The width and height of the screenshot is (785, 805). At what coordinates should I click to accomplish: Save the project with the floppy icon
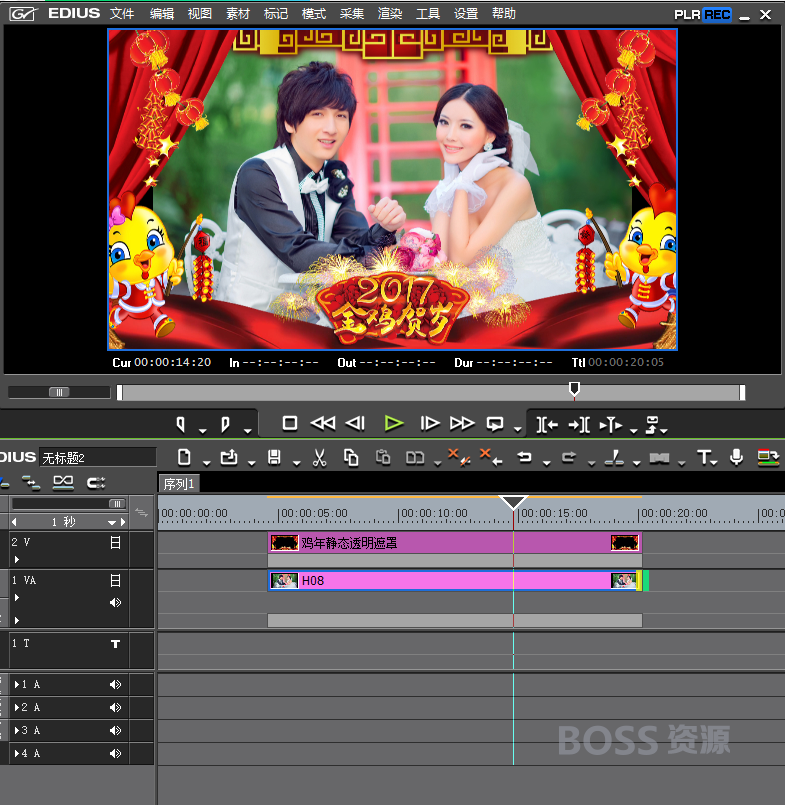click(x=274, y=457)
